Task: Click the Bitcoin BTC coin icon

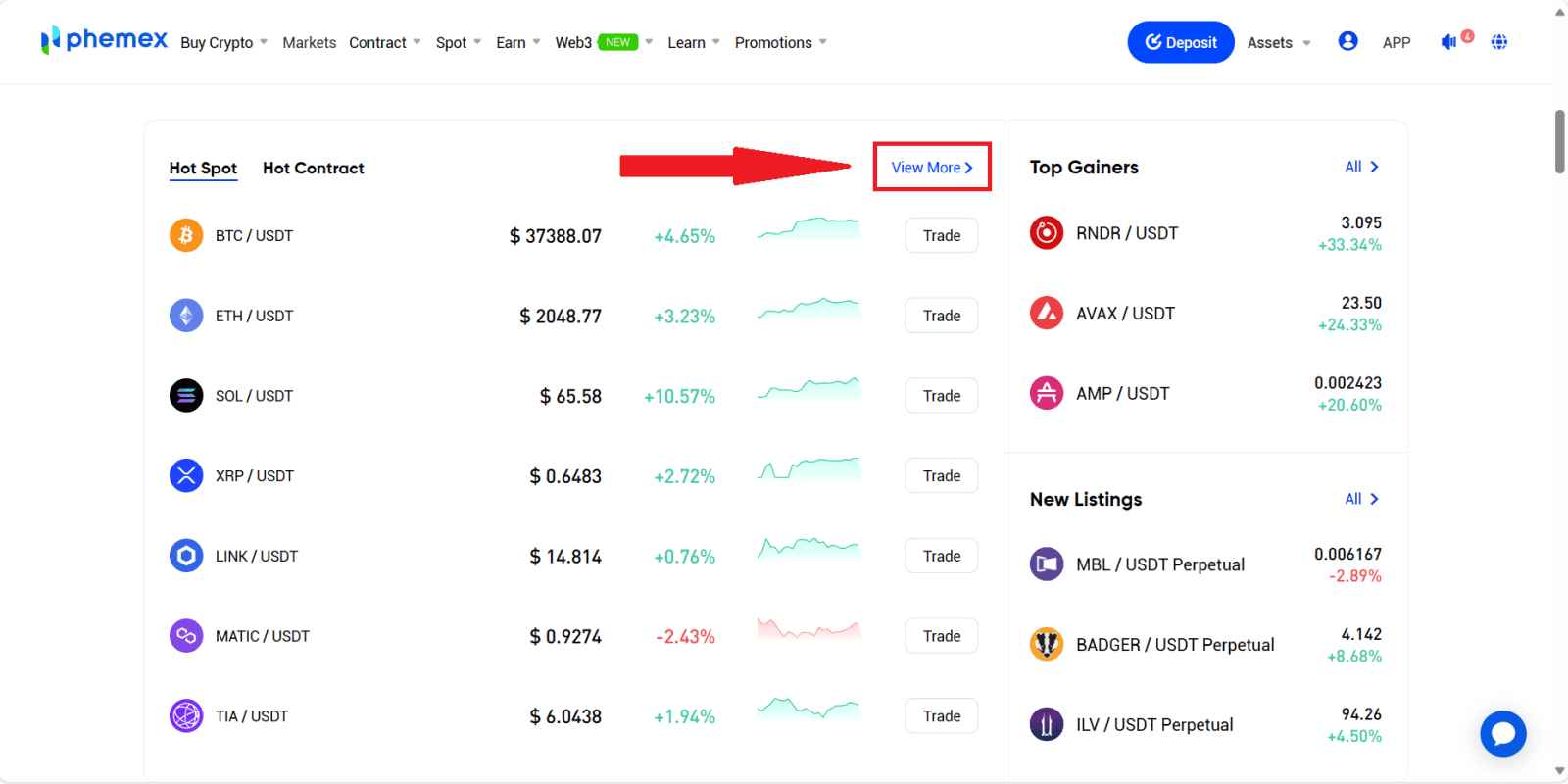Action: click(x=186, y=235)
